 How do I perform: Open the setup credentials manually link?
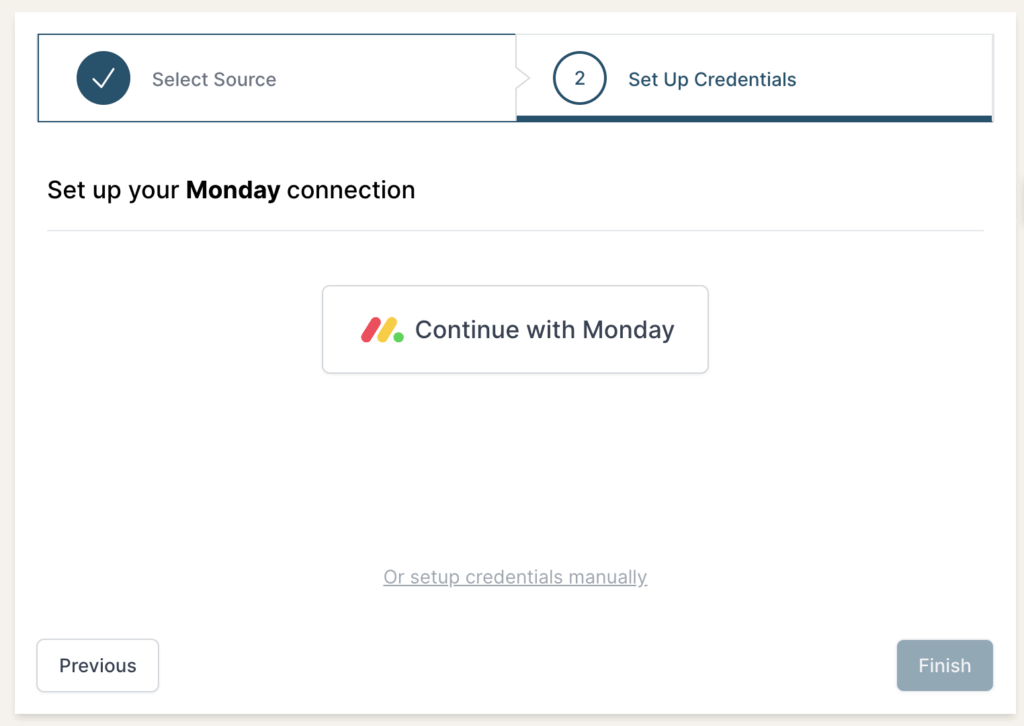click(x=515, y=577)
